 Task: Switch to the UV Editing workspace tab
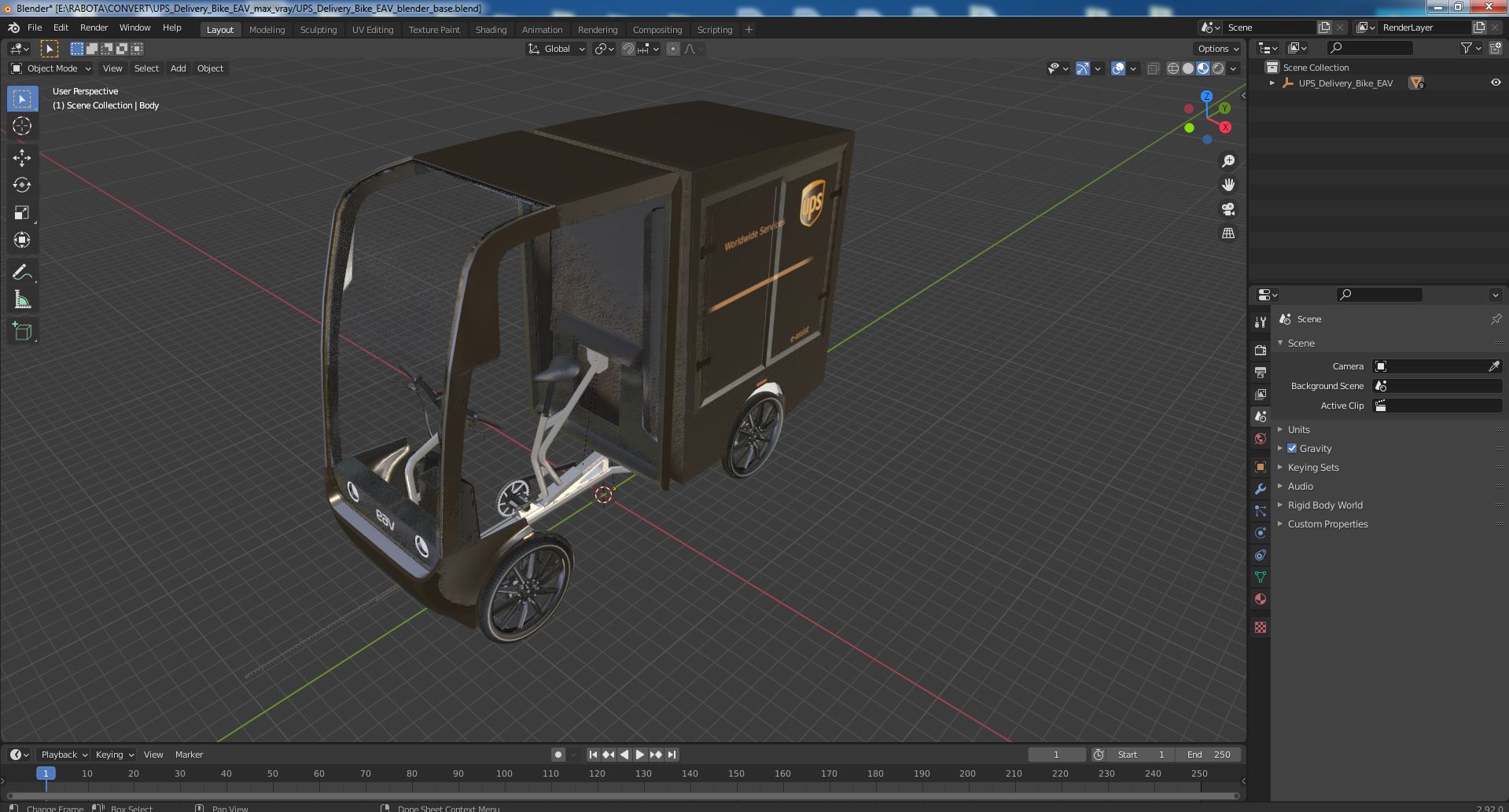[x=373, y=30]
